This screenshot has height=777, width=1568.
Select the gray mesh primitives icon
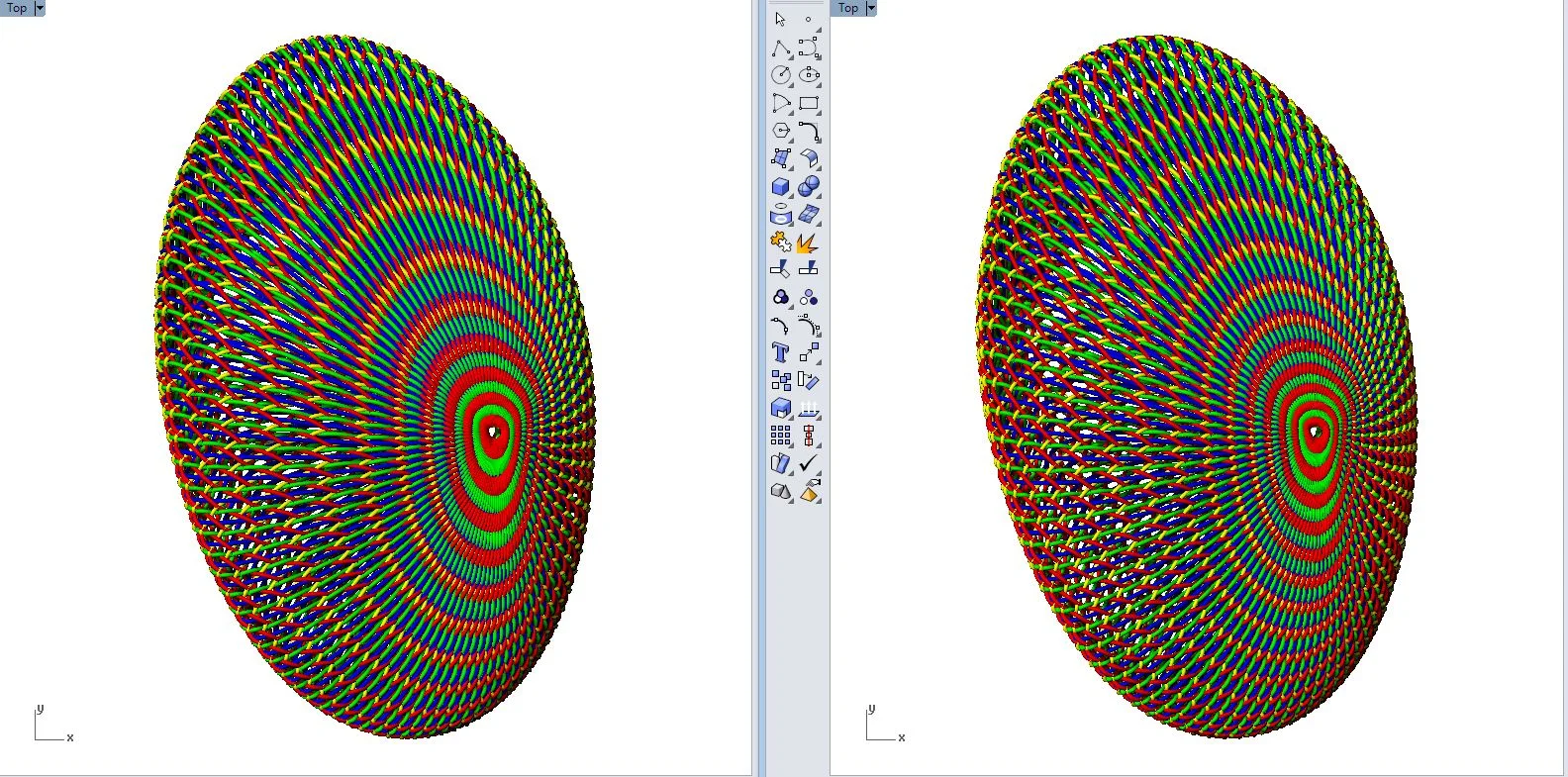pyautogui.click(x=781, y=491)
